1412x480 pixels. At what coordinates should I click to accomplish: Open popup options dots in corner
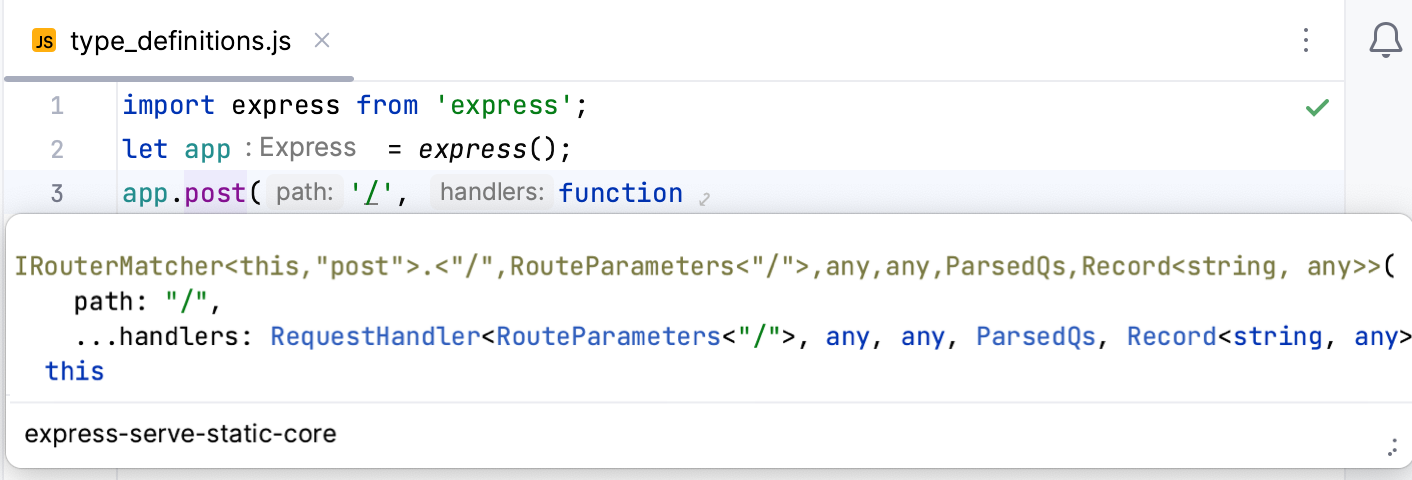1392,447
